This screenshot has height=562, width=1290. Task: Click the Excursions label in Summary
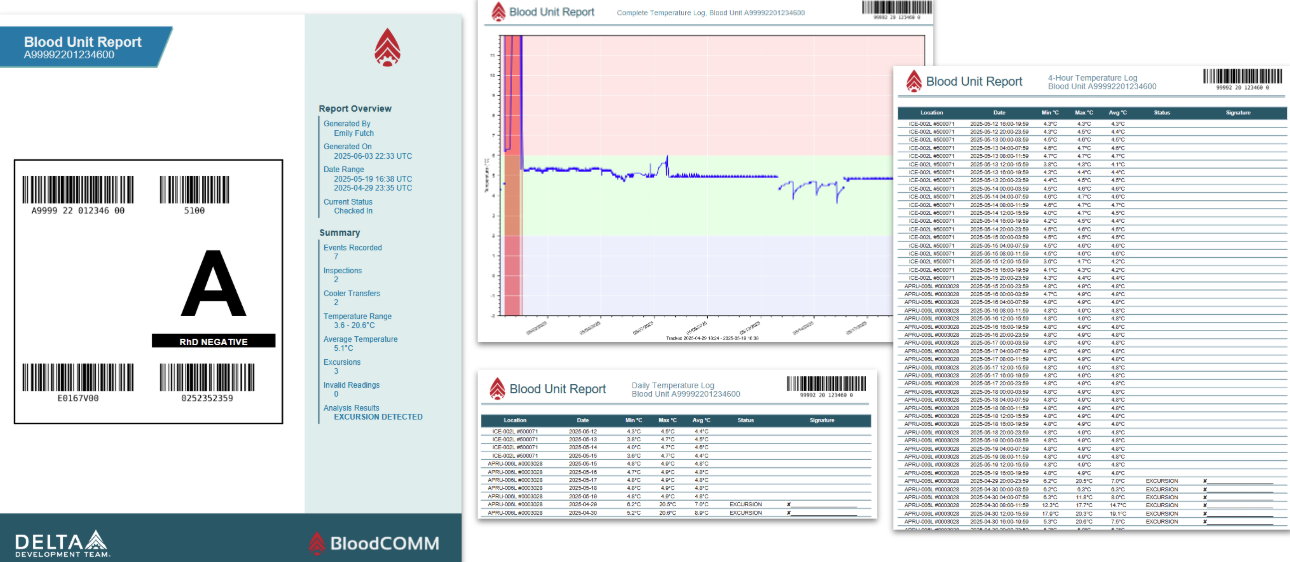coord(342,362)
